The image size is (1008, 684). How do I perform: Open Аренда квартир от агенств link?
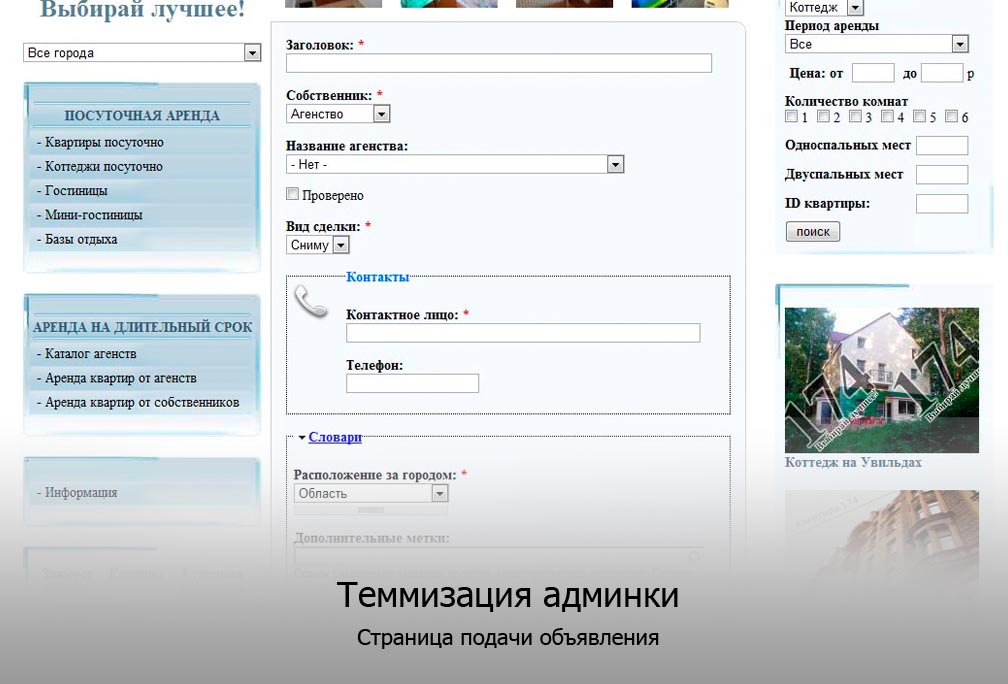coord(121,378)
